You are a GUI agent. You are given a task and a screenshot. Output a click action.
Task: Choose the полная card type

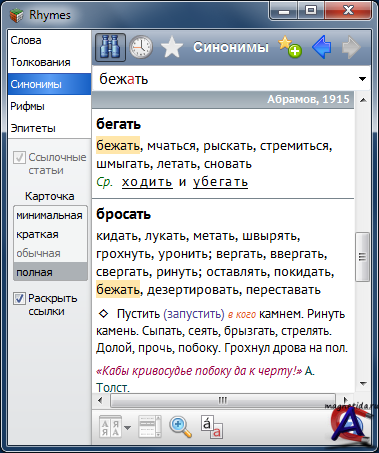(50, 272)
